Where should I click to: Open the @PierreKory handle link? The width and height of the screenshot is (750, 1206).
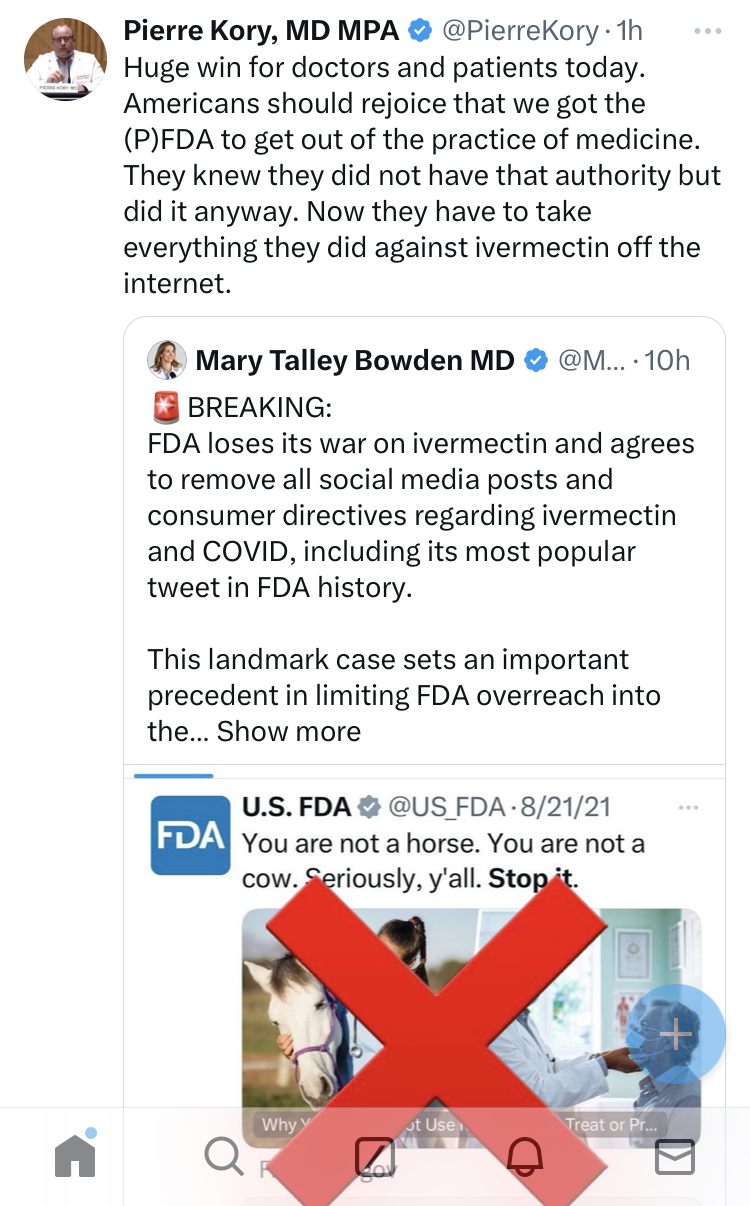tap(519, 31)
